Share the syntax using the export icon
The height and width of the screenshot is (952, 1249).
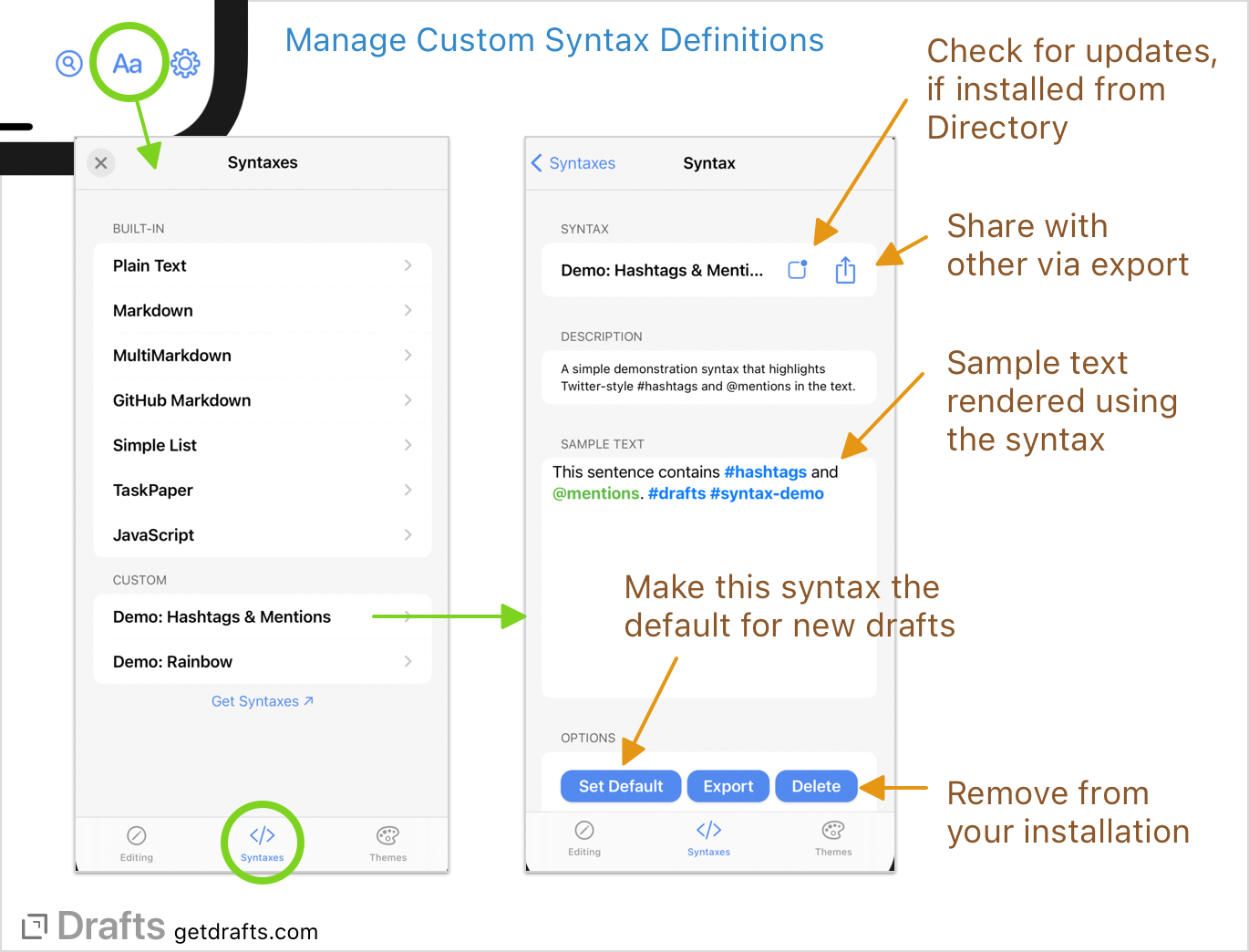point(845,270)
